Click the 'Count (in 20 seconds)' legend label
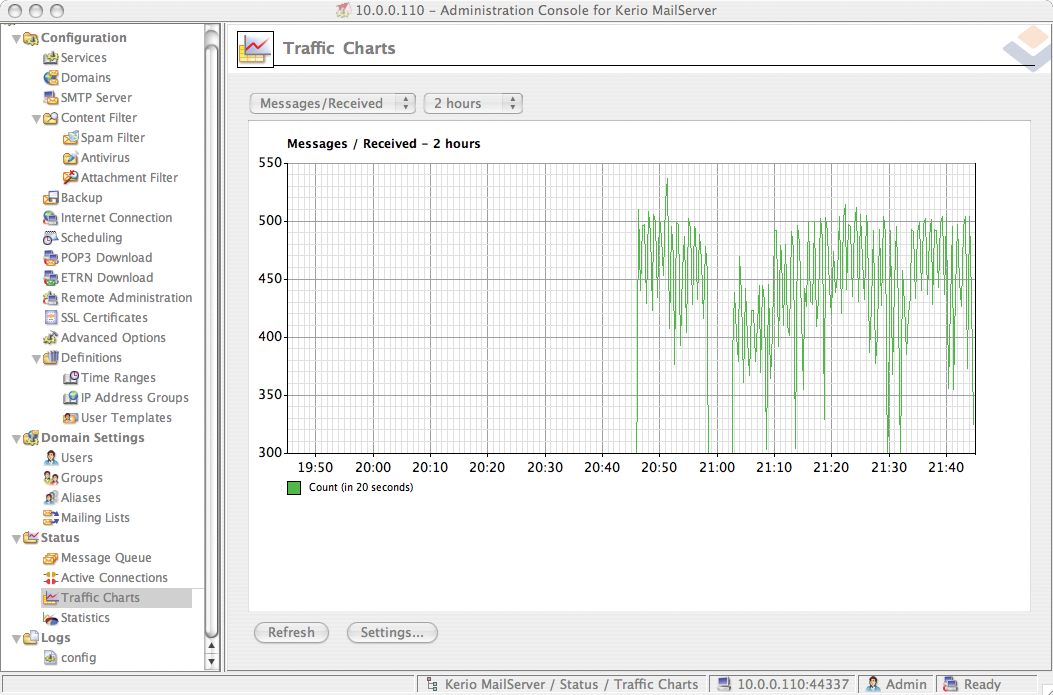 [x=361, y=488]
